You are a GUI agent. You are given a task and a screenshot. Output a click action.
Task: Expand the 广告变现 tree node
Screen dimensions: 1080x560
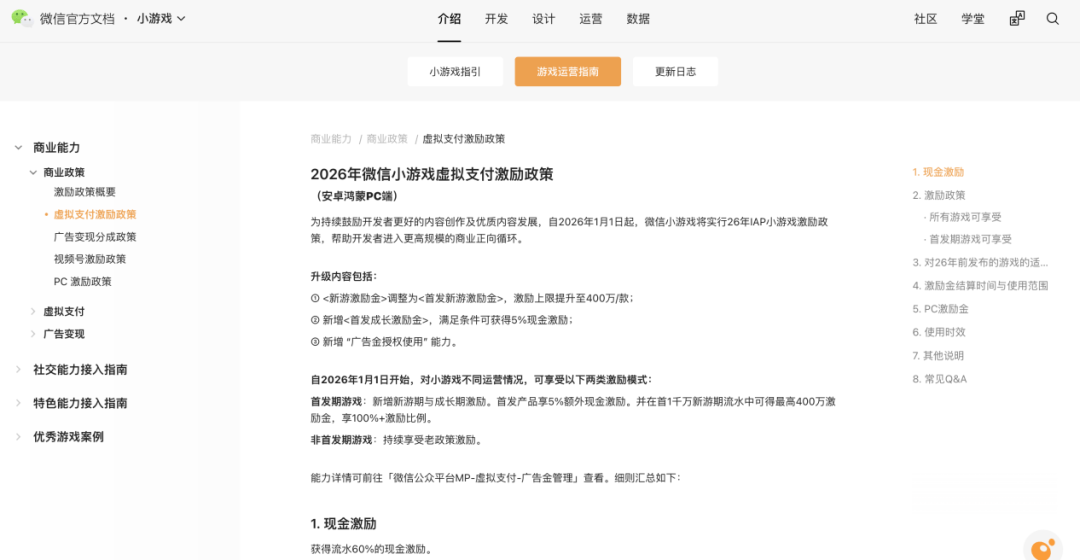click(33, 334)
